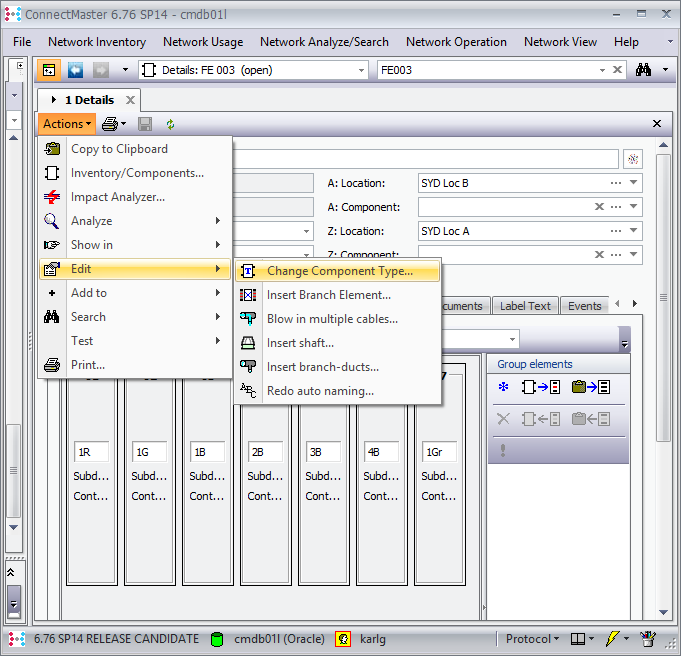
Task: Click the green database cylinder icon
Action: 217,639
